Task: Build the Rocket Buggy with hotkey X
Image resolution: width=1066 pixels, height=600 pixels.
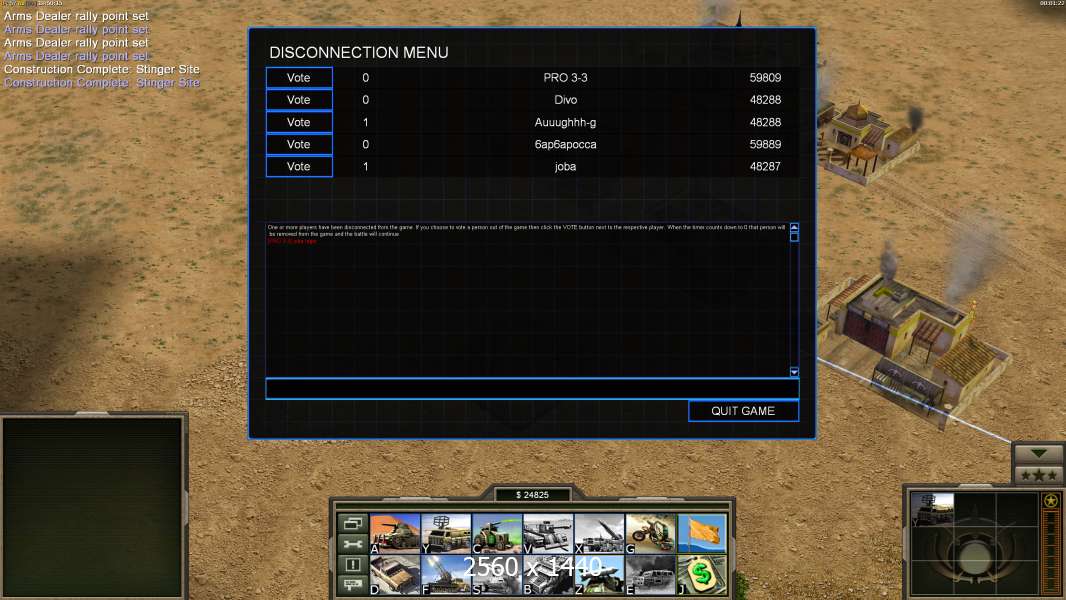Action: coord(599,533)
